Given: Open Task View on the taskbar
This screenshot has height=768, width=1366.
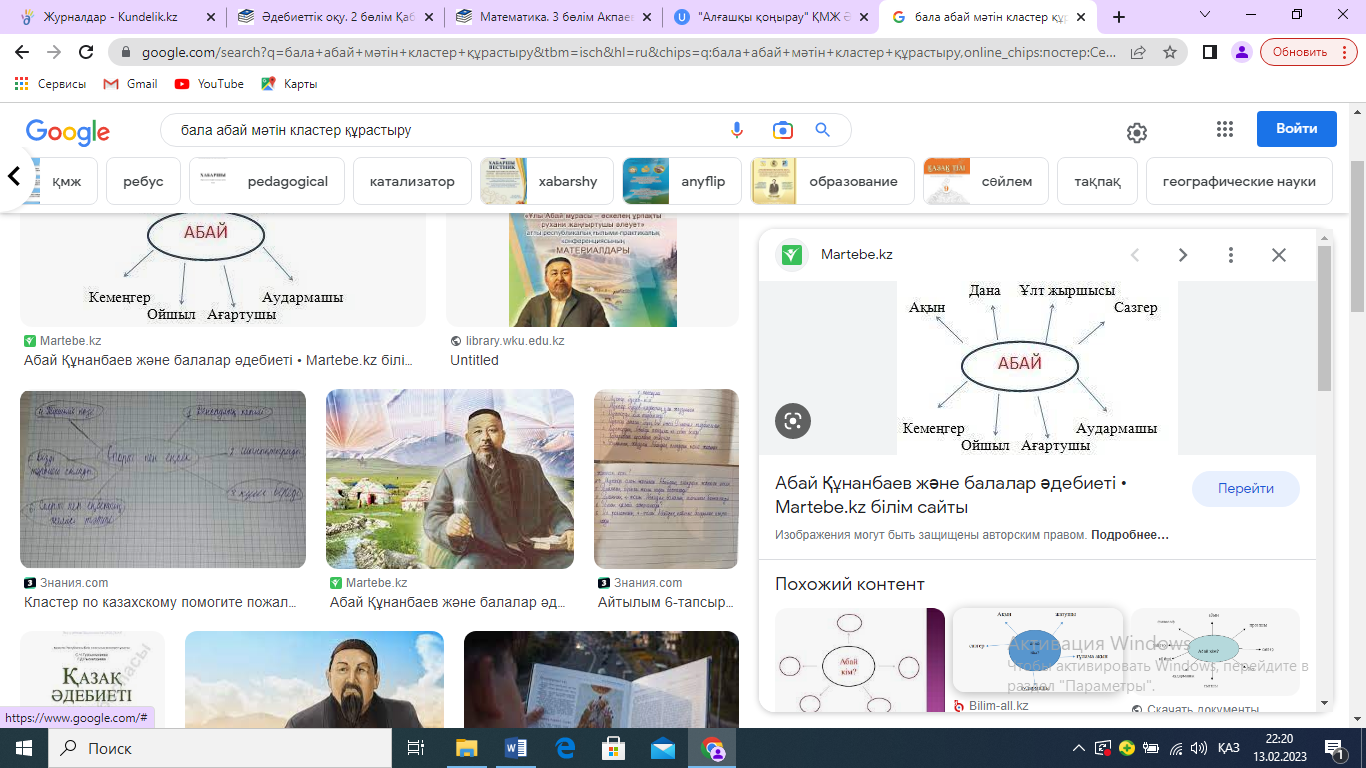Looking at the screenshot, I should pyautogui.click(x=416, y=748).
